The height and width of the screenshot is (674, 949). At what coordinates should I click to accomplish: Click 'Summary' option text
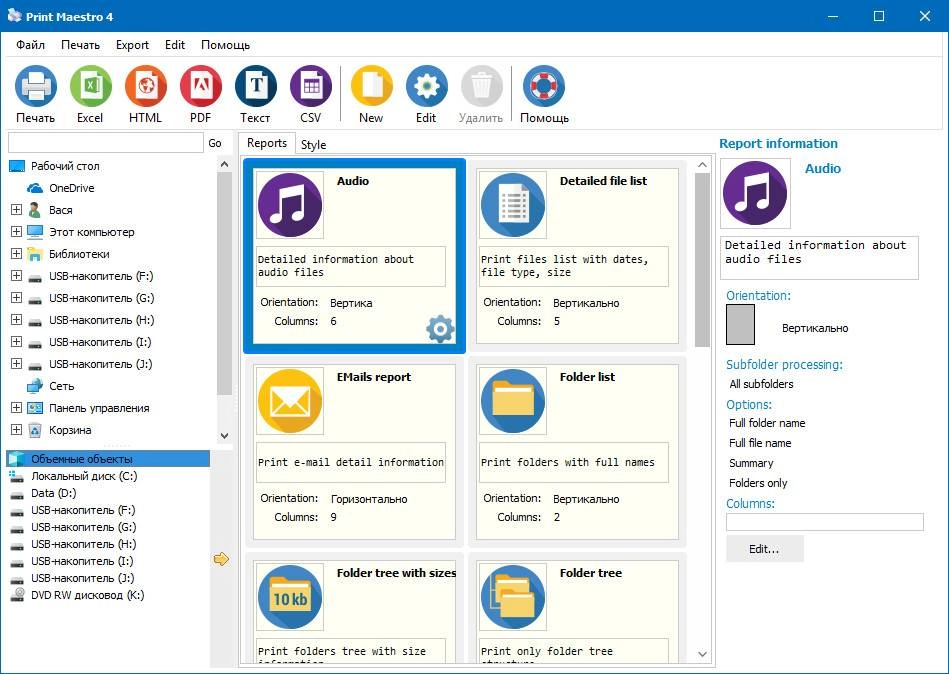click(750, 463)
